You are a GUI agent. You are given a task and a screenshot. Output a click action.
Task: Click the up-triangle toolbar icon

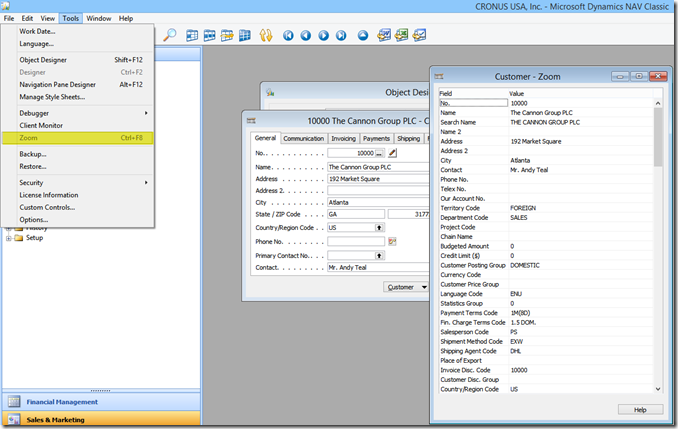[365, 35]
